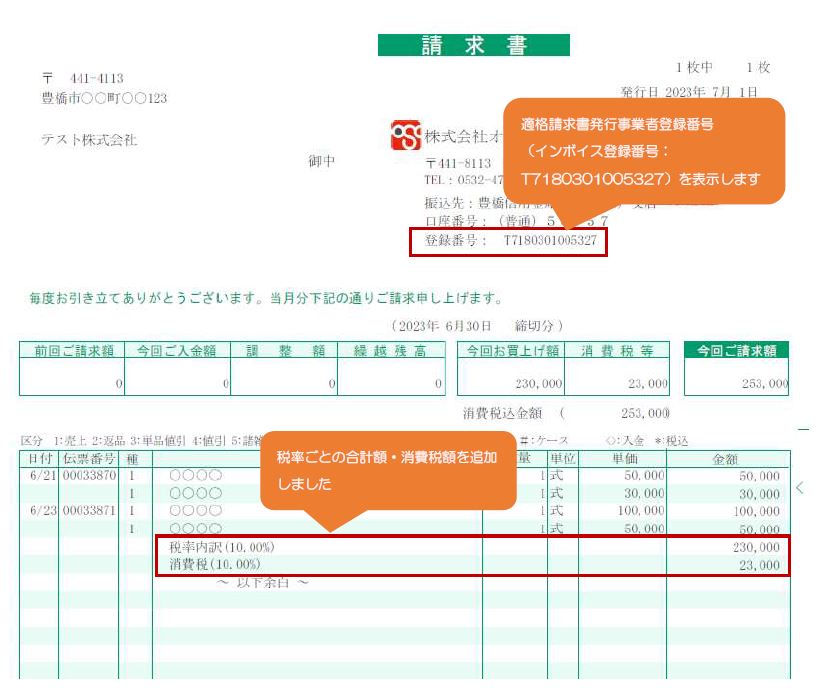This screenshot has width=817, height=697.
Task: Click the green 請求書 title banner
Action: click(473, 45)
